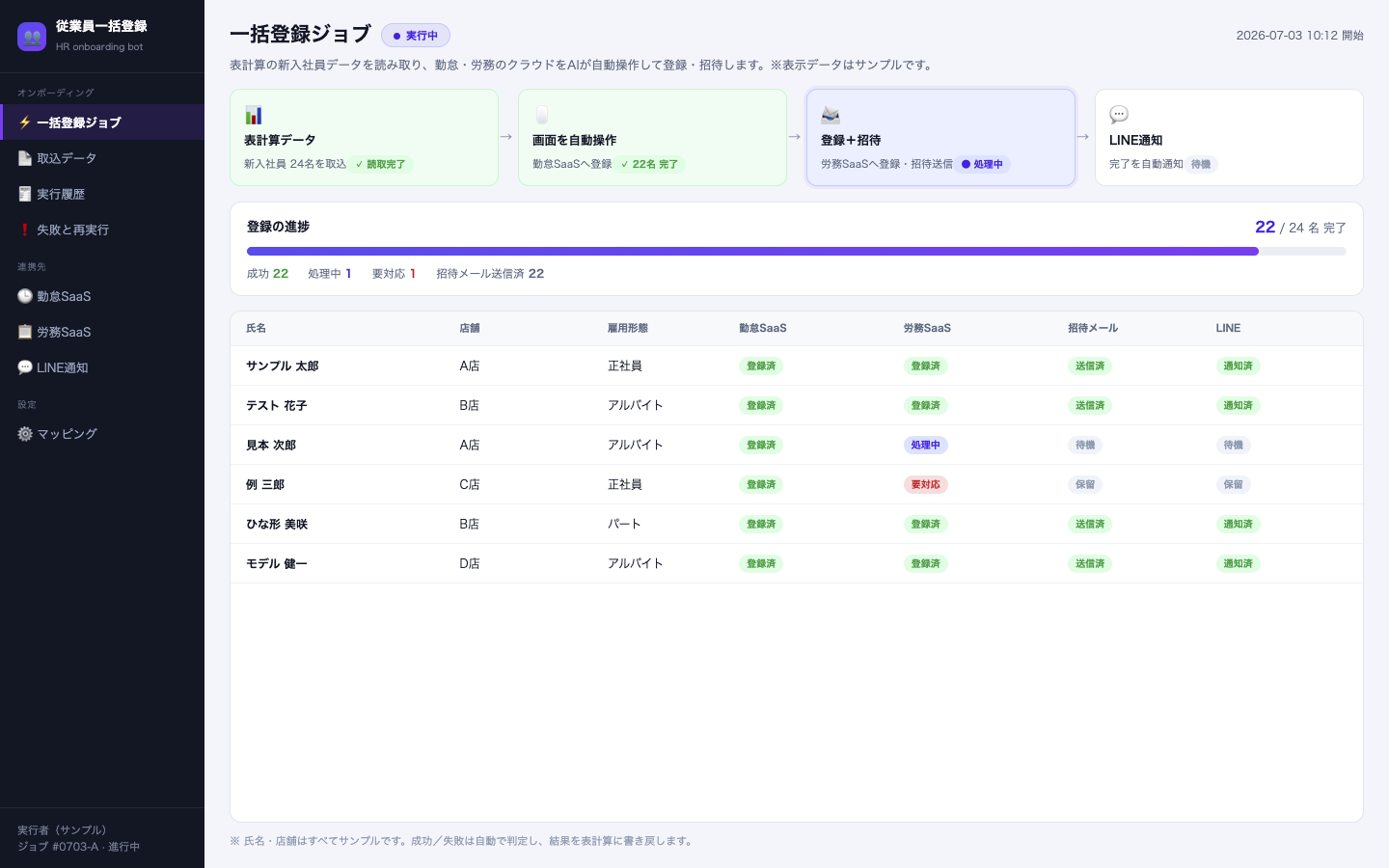The width and height of the screenshot is (1389, 868).
Task: Click the 2026-07-03 10:12 開始 timestamp
Action: point(1300,36)
